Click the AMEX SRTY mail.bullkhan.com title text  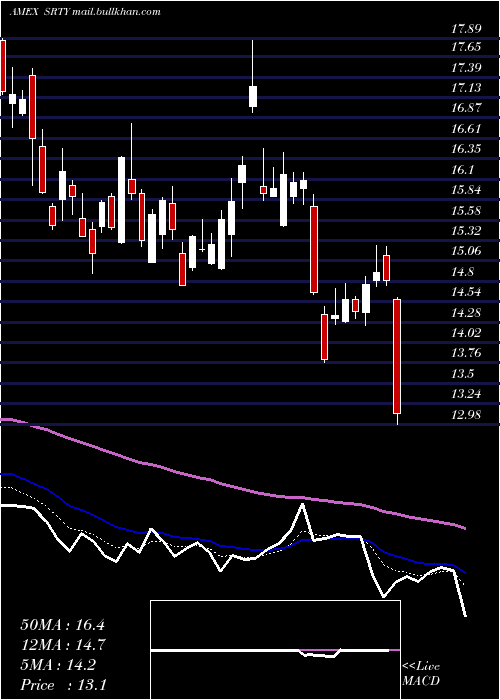click(85, 12)
